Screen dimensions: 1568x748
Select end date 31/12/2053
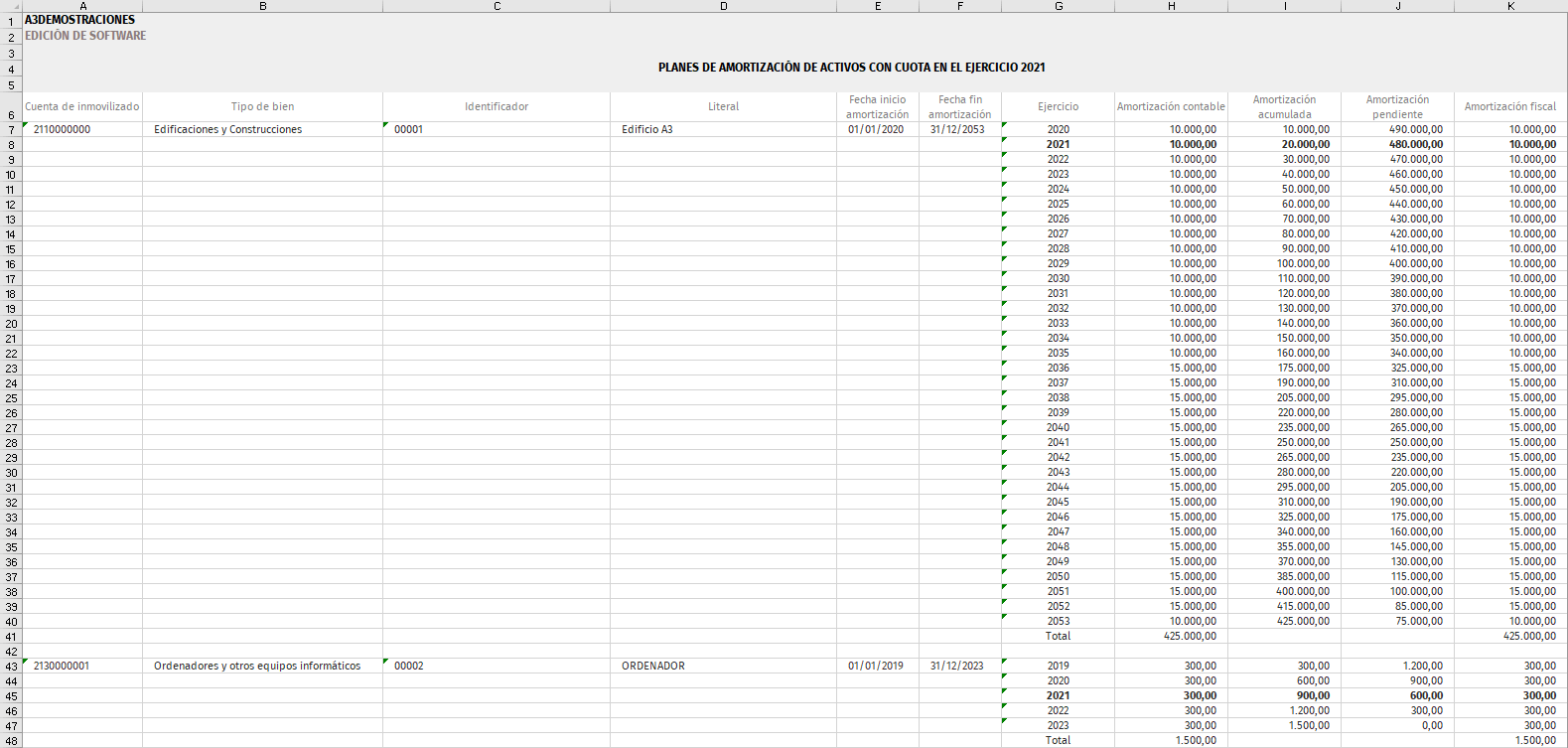click(x=960, y=129)
